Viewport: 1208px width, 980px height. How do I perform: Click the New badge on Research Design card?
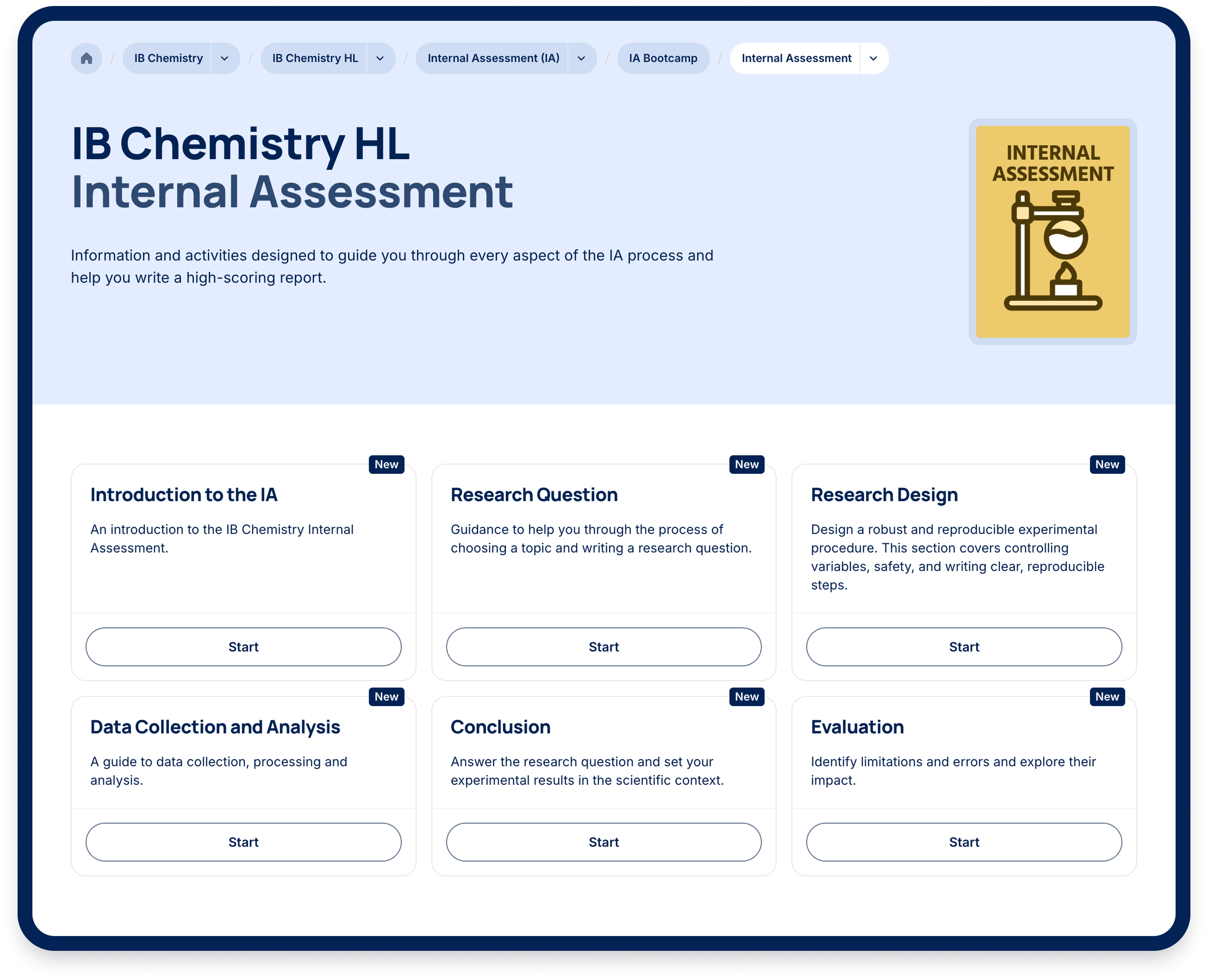click(1107, 465)
